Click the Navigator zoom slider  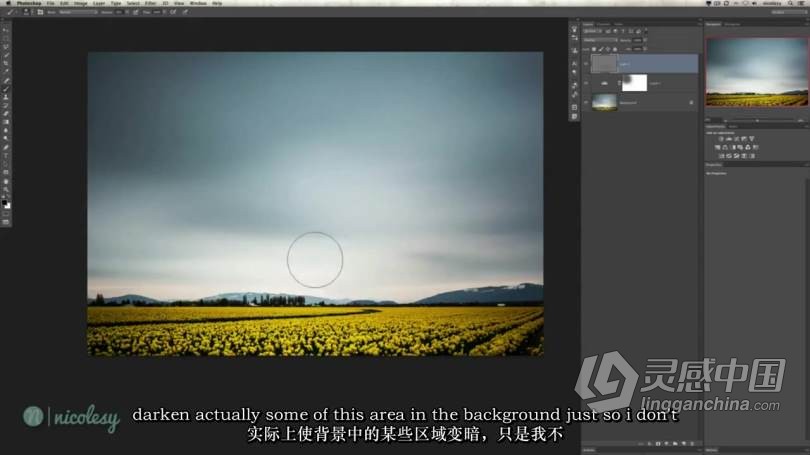757,120
